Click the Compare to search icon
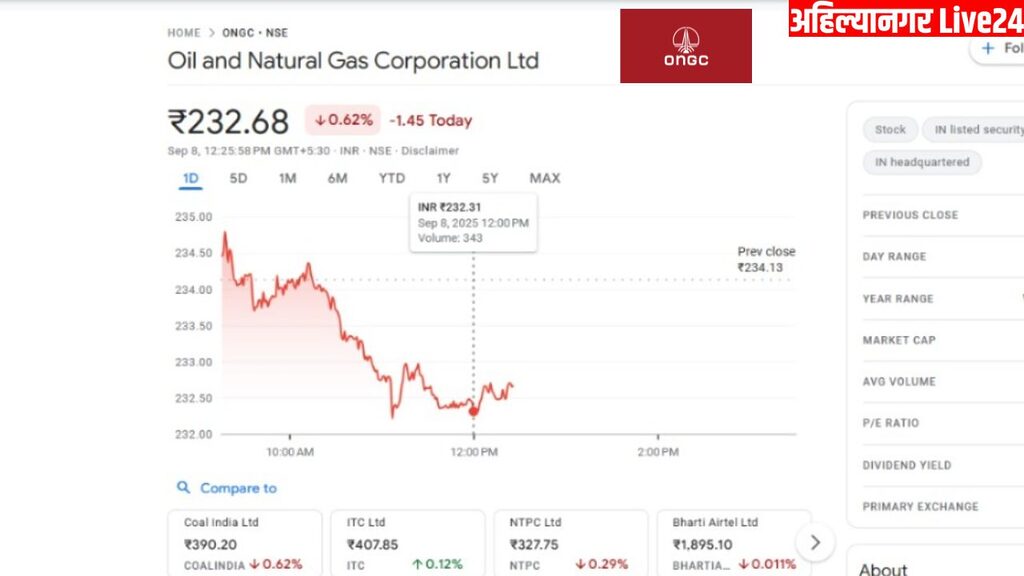The width and height of the screenshot is (1024, 576). [x=183, y=488]
